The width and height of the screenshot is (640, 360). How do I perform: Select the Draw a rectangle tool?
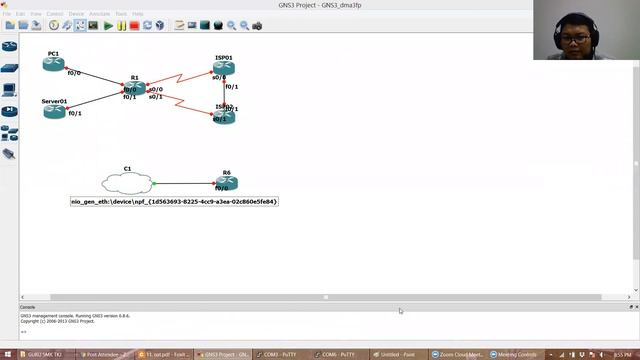coord(205,26)
